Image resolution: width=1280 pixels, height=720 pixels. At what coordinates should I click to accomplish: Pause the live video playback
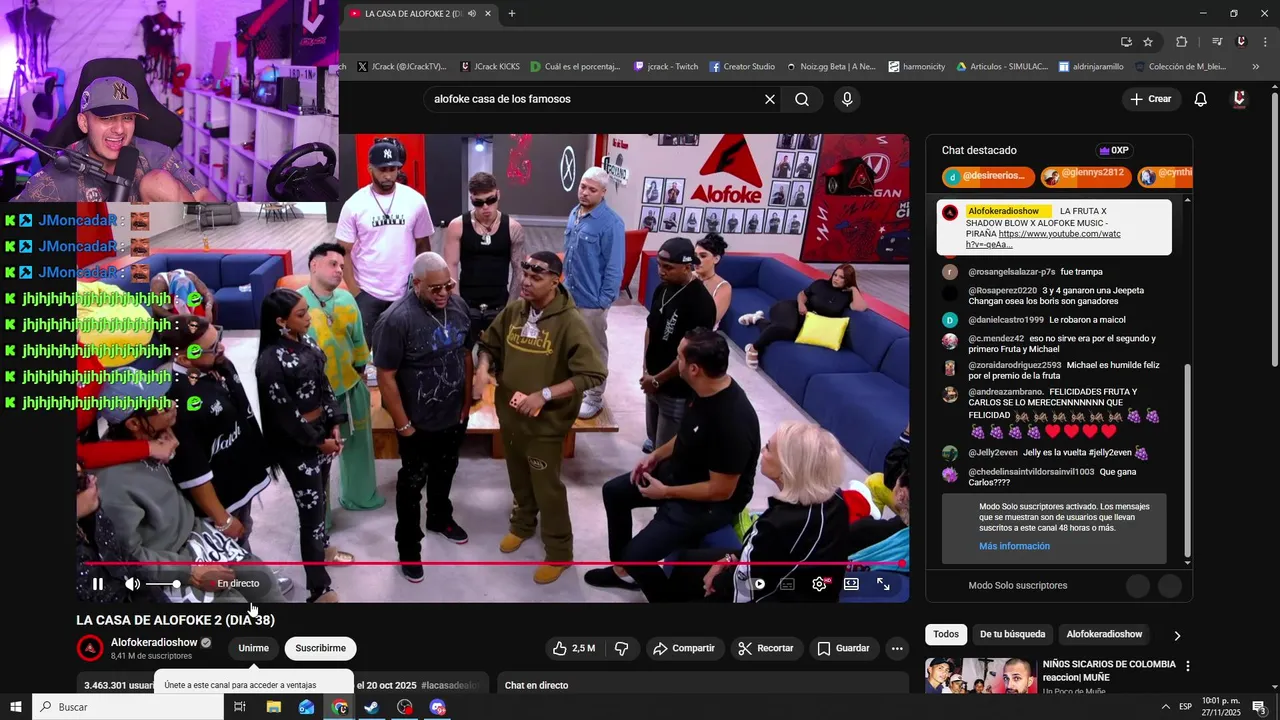(98, 584)
